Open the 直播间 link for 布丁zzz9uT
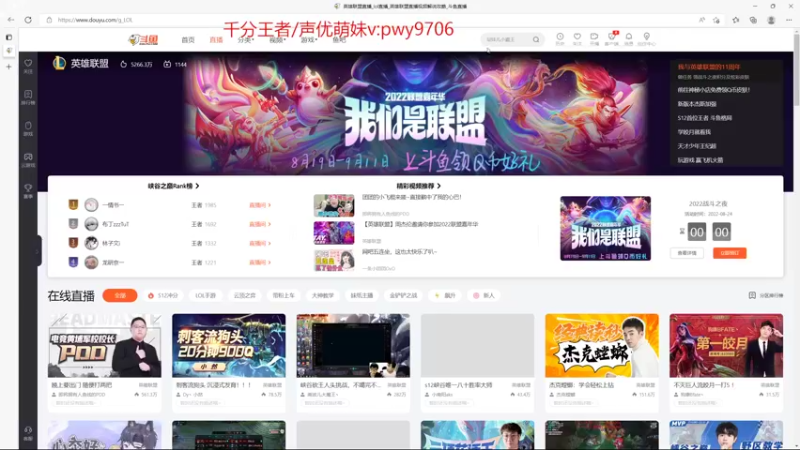This screenshot has width=800, height=450. [x=260, y=224]
